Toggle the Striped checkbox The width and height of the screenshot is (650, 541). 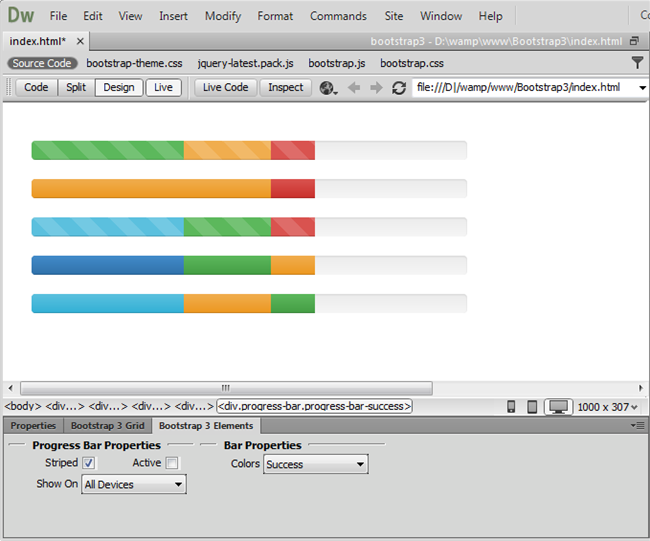tap(89, 463)
